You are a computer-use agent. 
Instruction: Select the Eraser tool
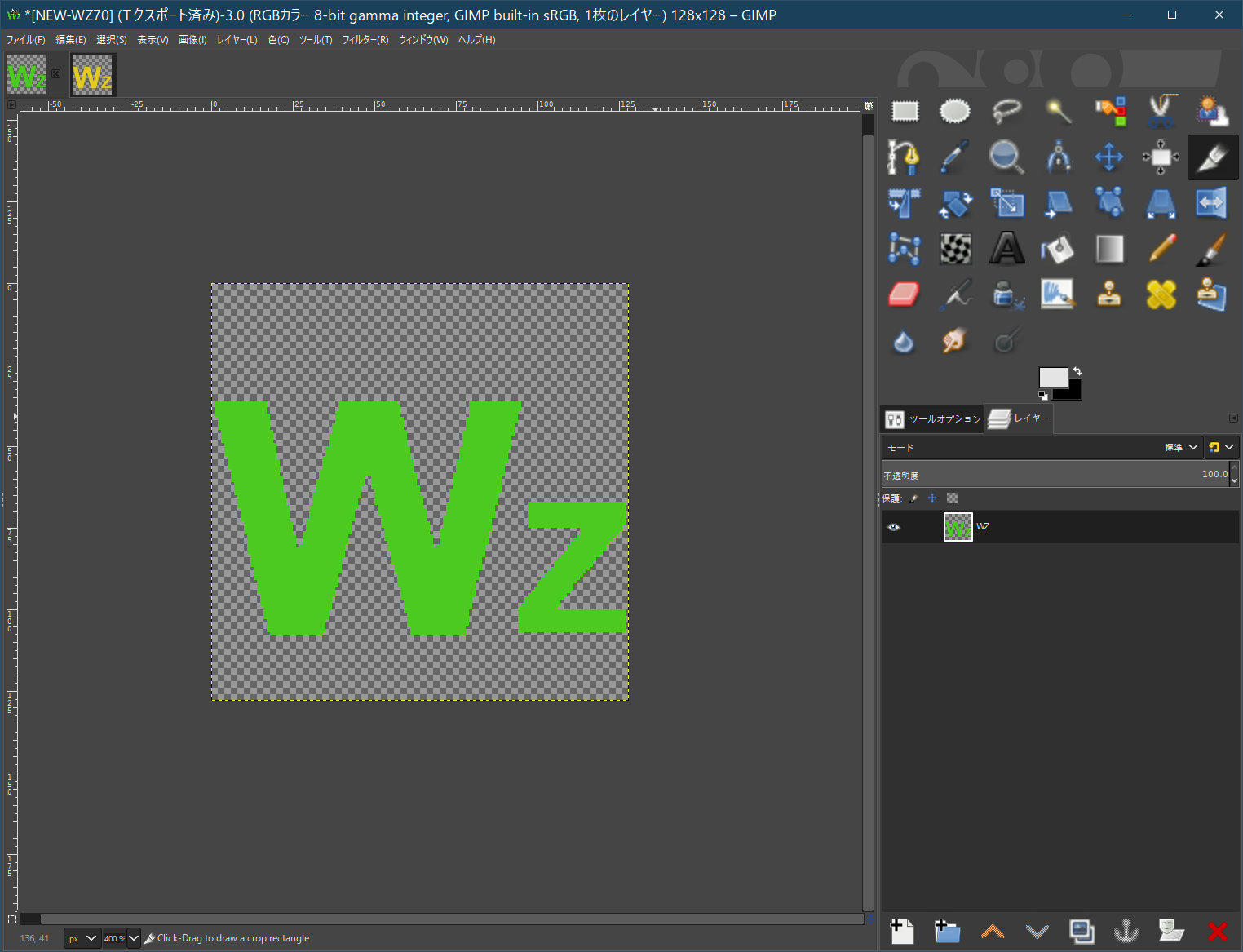pos(904,294)
